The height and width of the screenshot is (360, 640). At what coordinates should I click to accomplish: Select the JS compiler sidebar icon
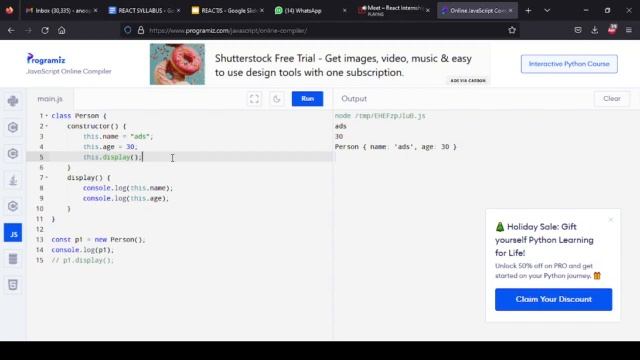point(13,233)
